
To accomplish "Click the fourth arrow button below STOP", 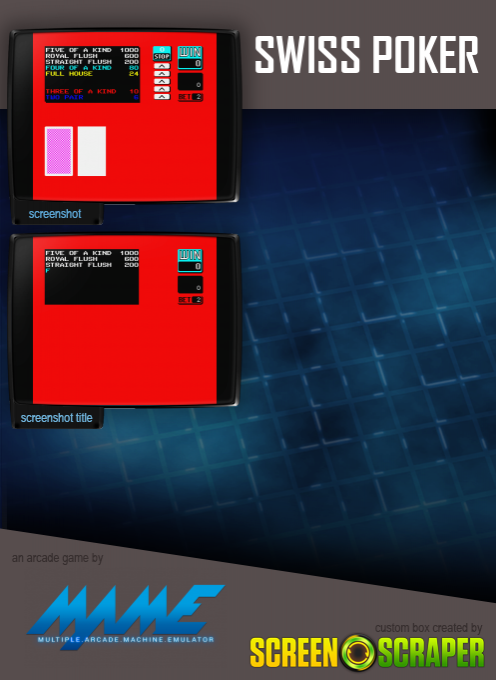I will (162, 89).
